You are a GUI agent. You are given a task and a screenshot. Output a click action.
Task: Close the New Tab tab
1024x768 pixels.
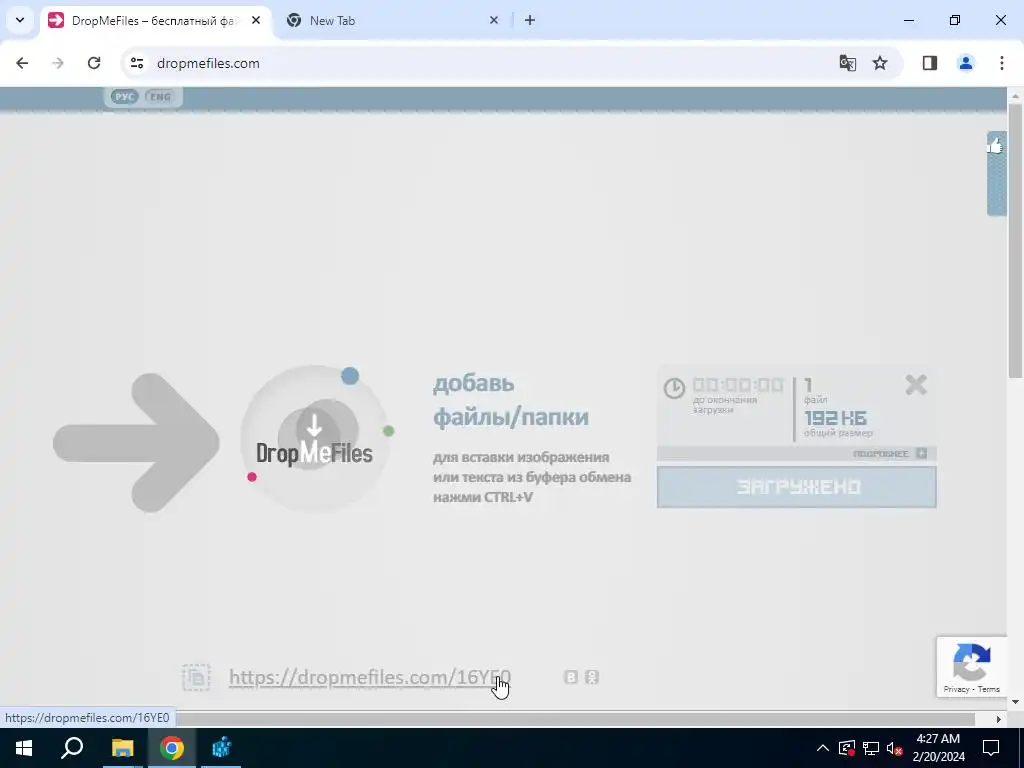click(x=494, y=20)
